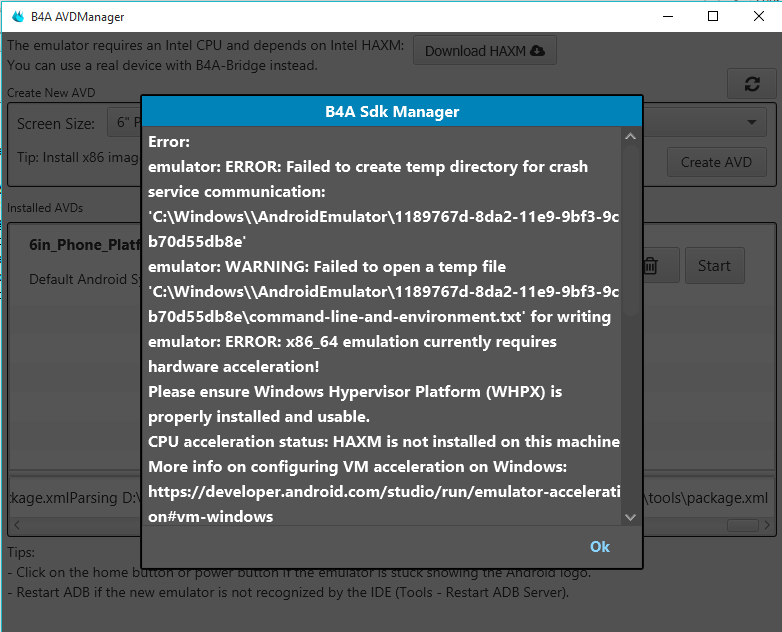Click the 'Restart ADB' tip text

pos(288,593)
